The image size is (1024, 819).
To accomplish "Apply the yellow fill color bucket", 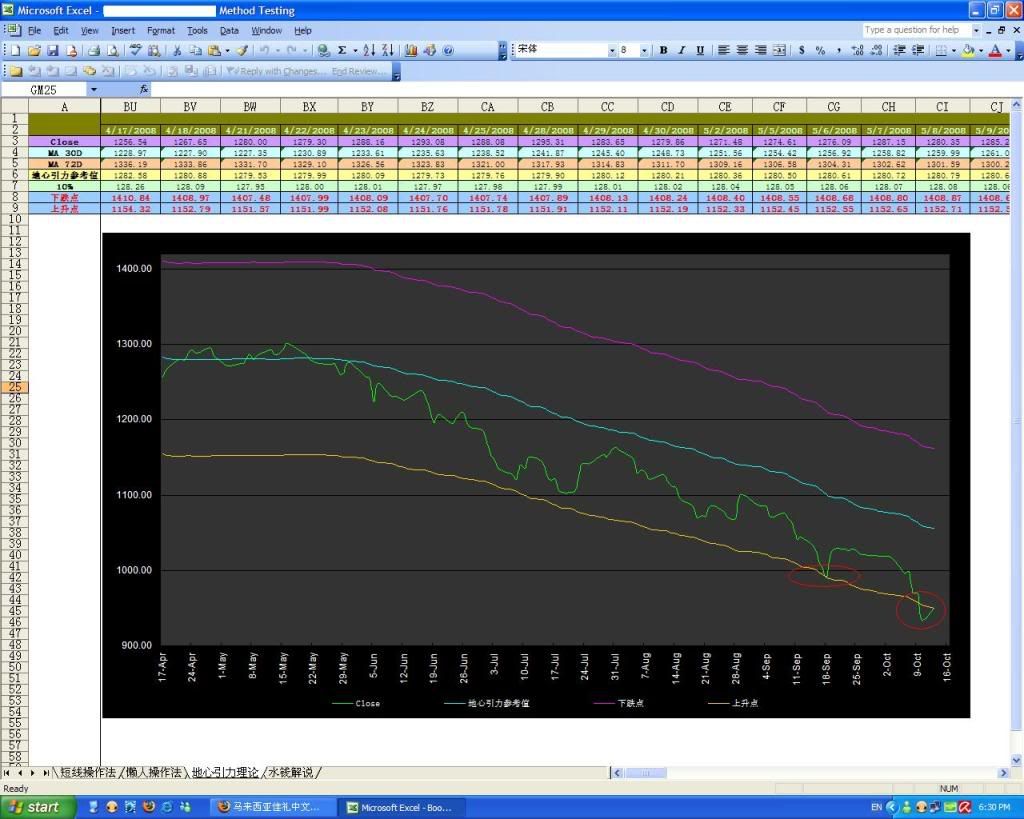I will [968, 50].
